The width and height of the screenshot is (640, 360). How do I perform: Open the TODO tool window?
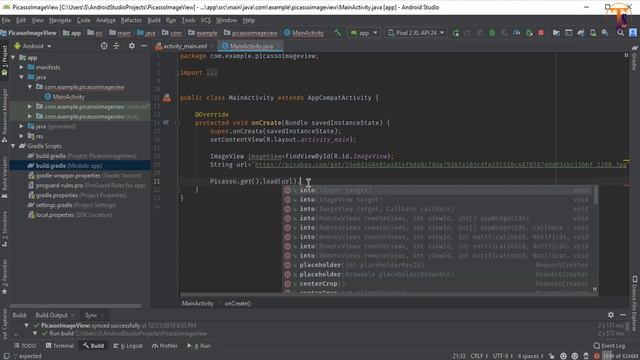(x=25, y=346)
